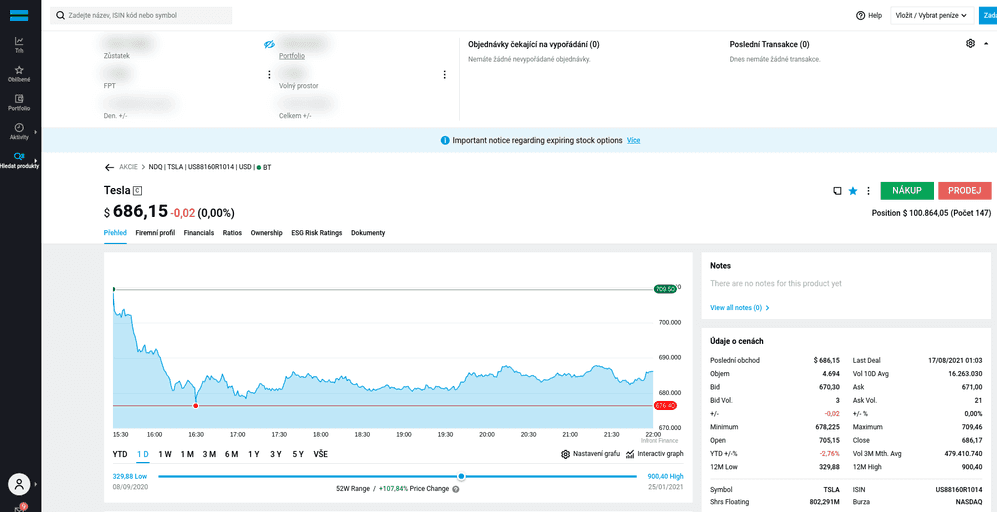Open the Vložit / Vybrat peníze dropdown
This screenshot has width=997, height=512.
tap(932, 16)
